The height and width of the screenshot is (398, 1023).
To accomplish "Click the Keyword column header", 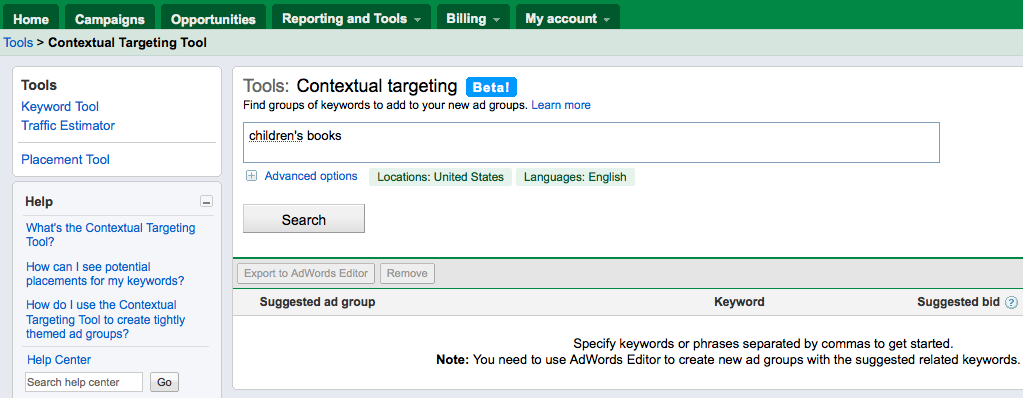I will pos(739,302).
